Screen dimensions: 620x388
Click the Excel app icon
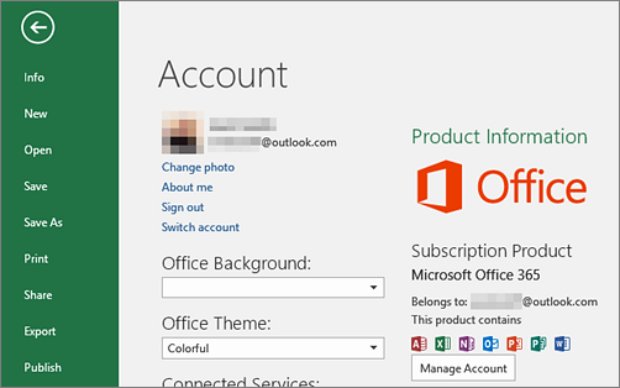pyautogui.click(x=443, y=344)
